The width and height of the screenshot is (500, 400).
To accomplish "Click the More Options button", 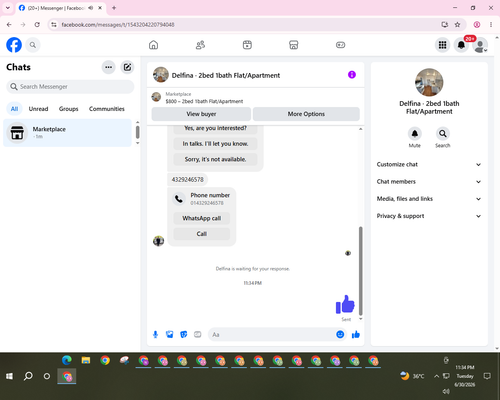I will click(x=306, y=114).
